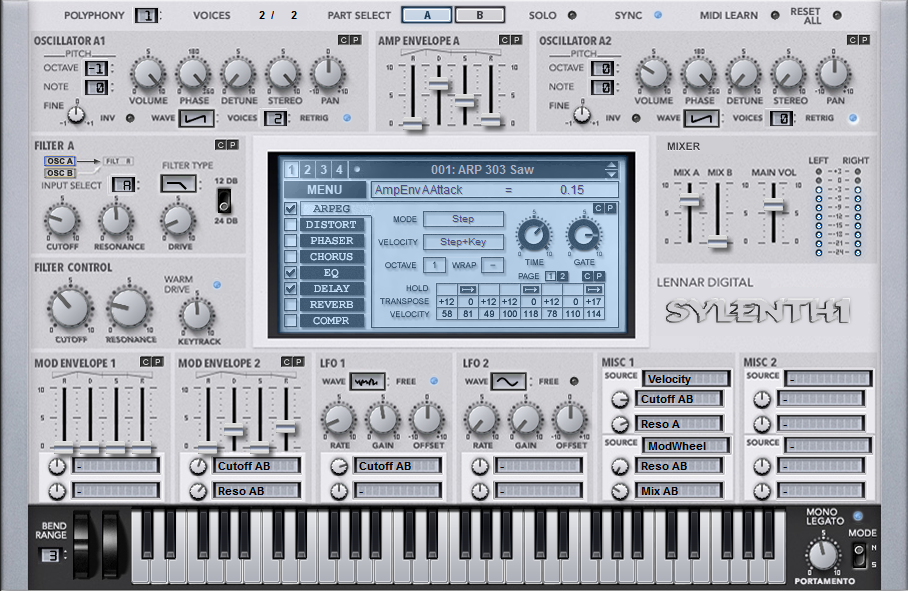This screenshot has height=591, width=908.
Task: Toggle Warm Drive LED
Action: click(217, 285)
